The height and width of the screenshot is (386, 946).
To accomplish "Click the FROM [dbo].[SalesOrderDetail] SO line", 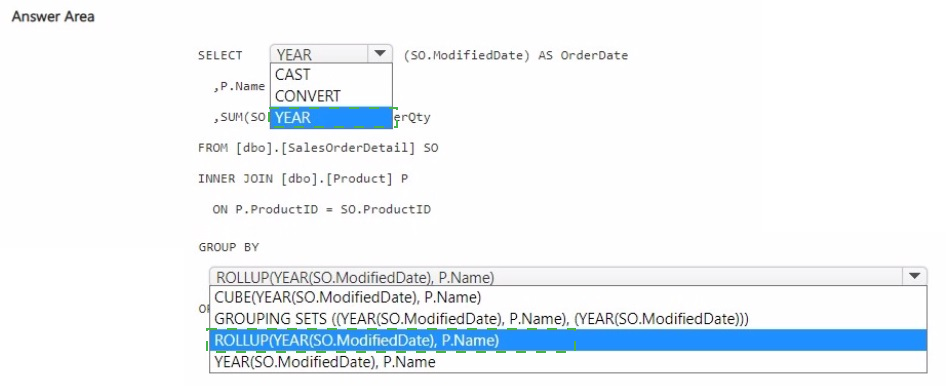I will [x=318, y=148].
